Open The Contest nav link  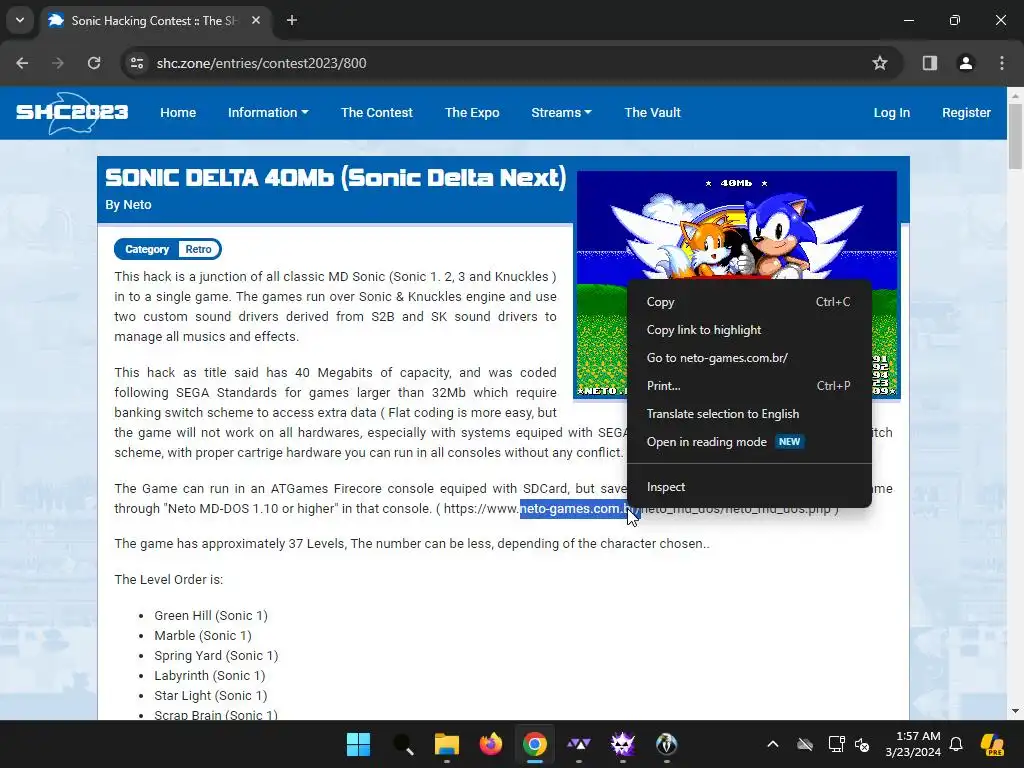(x=377, y=112)
